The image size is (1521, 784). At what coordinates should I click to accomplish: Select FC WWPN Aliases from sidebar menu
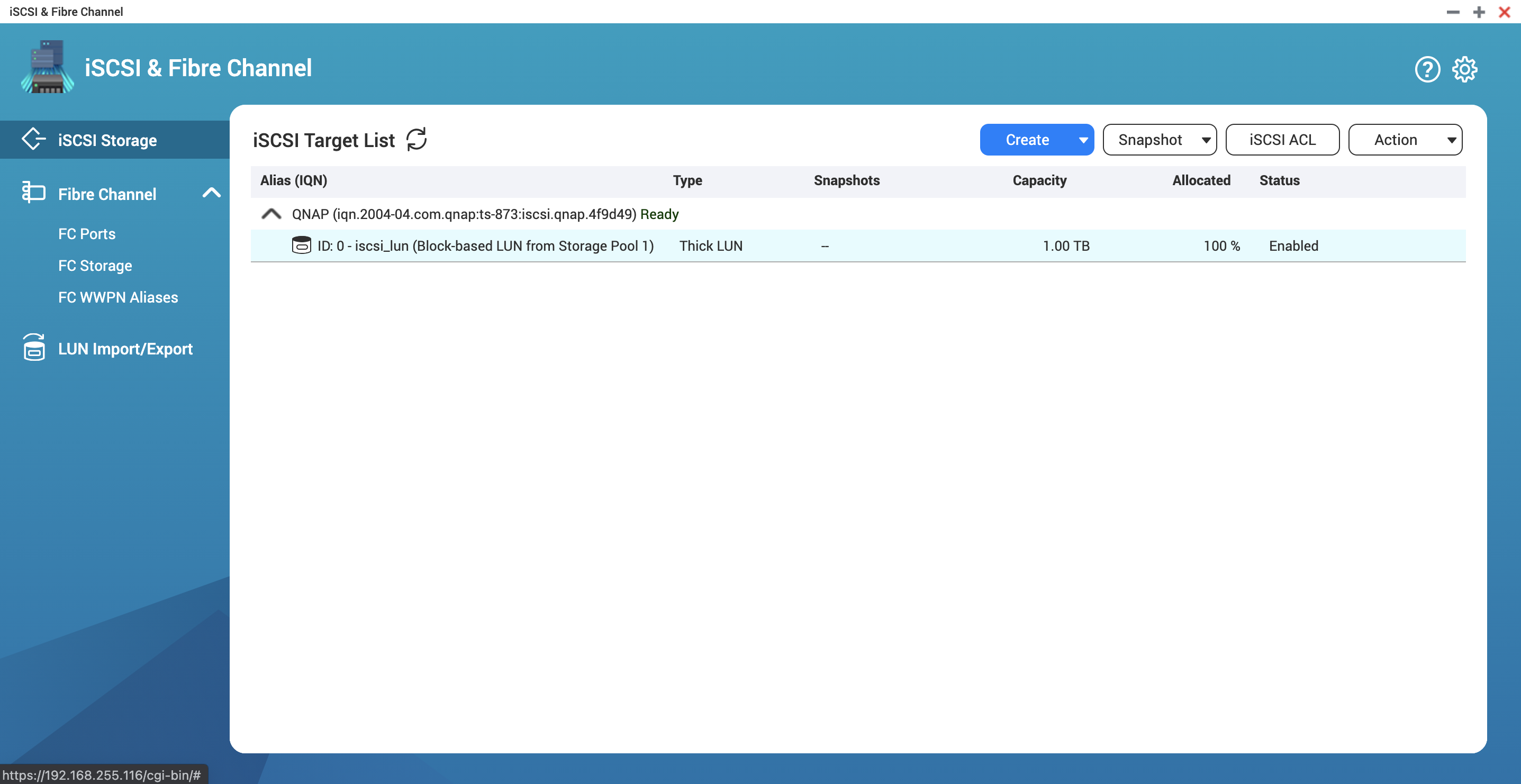[118, 297]
